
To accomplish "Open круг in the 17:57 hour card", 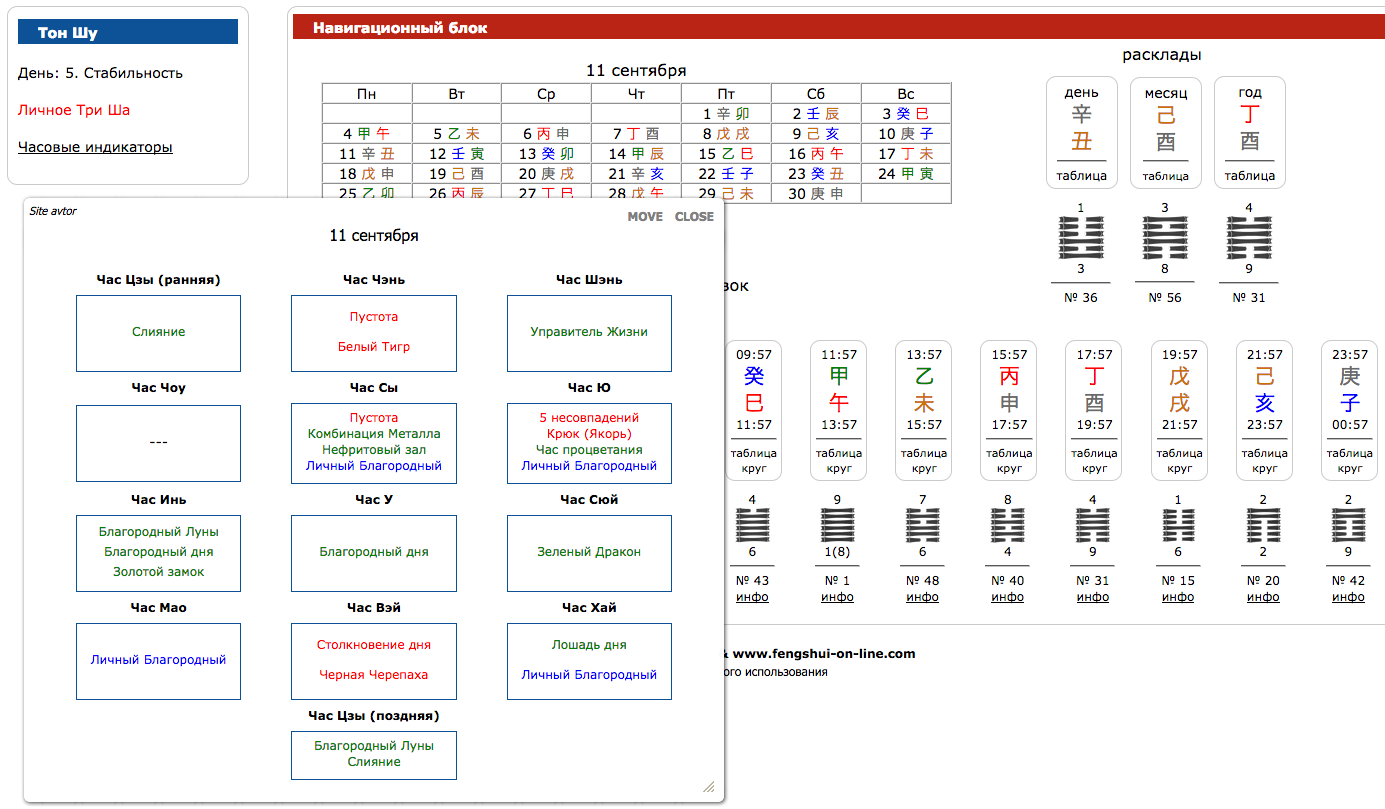I will [1094, 468].
